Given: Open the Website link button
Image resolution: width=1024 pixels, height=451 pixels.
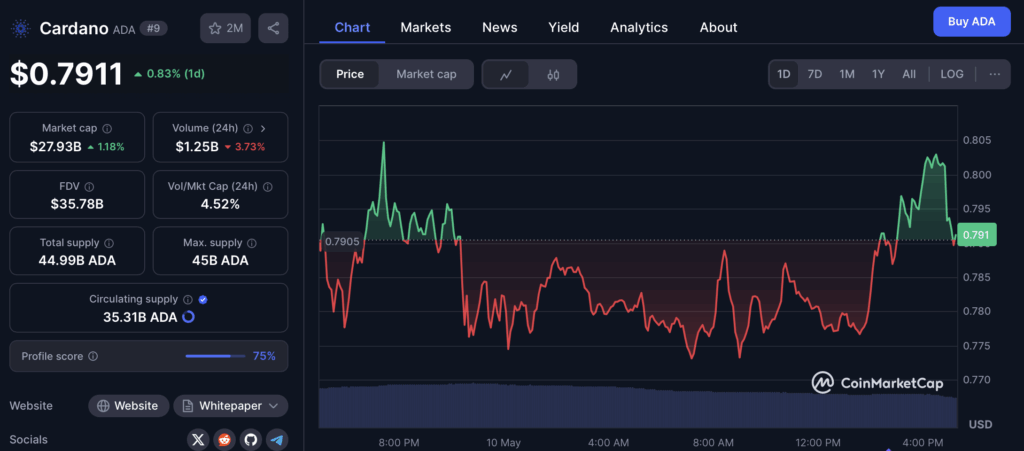Looking at the screenshot, I should tap(128, 406).
